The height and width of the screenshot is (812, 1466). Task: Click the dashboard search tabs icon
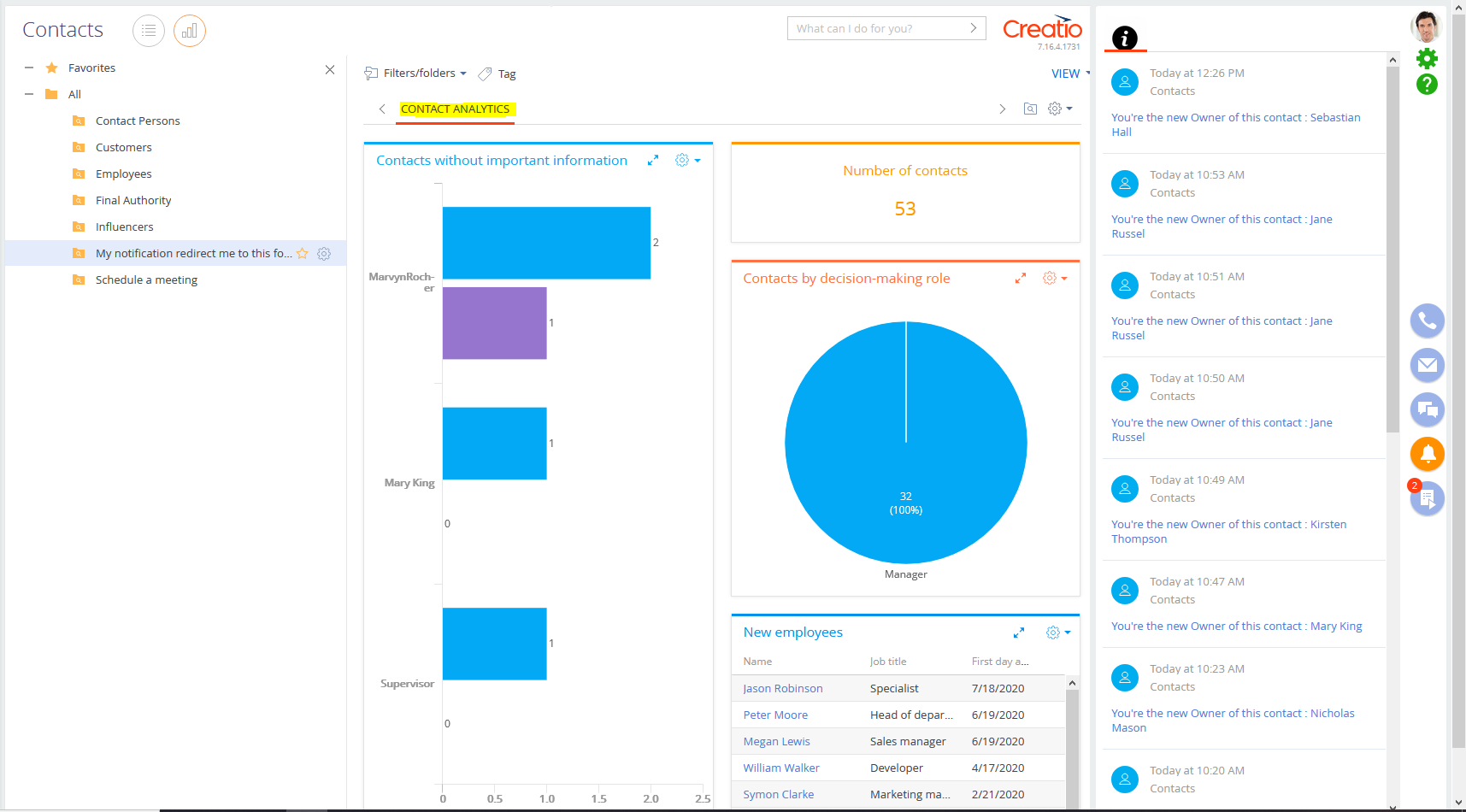[1031, 109]
